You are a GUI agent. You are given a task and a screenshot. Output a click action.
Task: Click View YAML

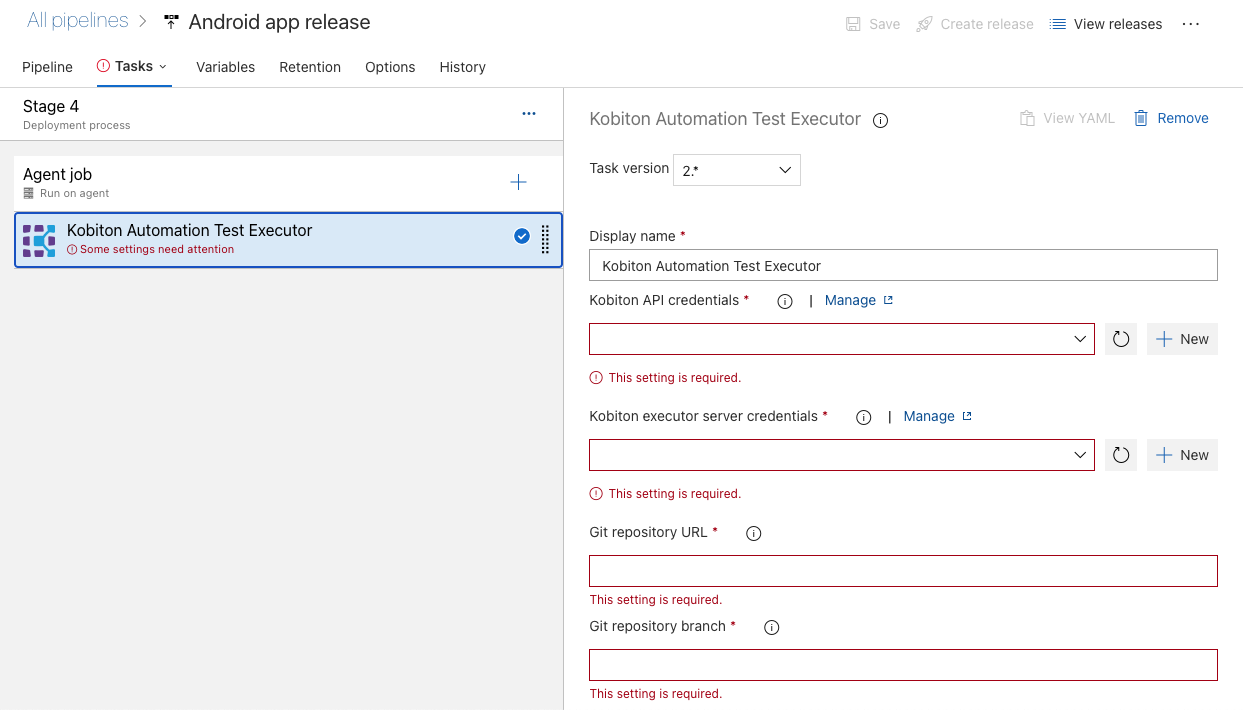(1067, 118)
